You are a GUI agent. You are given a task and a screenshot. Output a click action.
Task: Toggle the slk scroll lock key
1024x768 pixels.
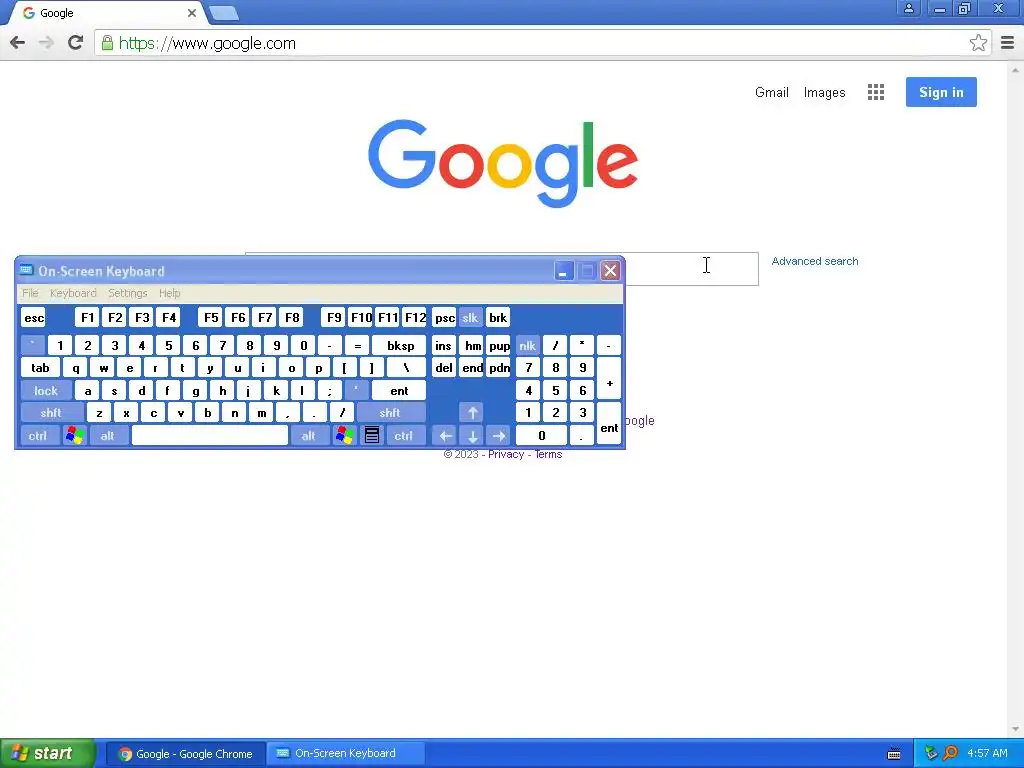tap(470, 318)
